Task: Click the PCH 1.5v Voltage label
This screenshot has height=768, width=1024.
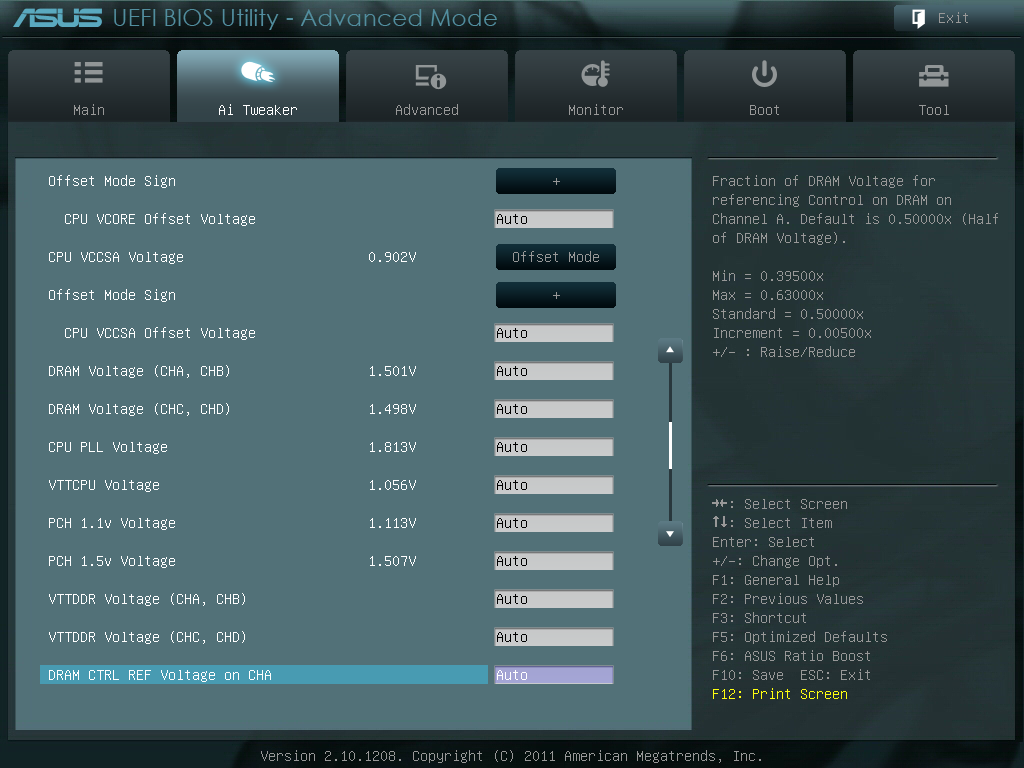Action: click(112, 561)
